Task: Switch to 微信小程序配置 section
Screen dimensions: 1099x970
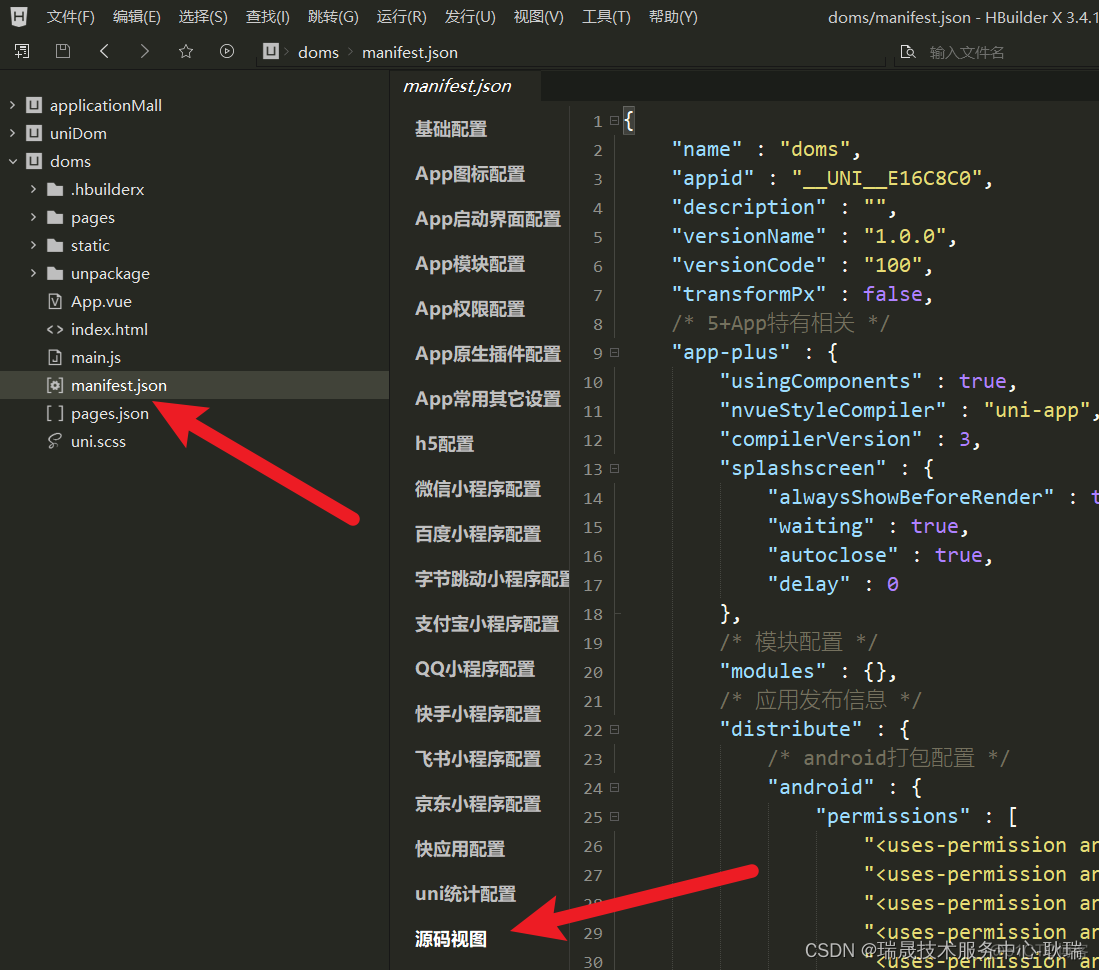Action: point(477,489)
